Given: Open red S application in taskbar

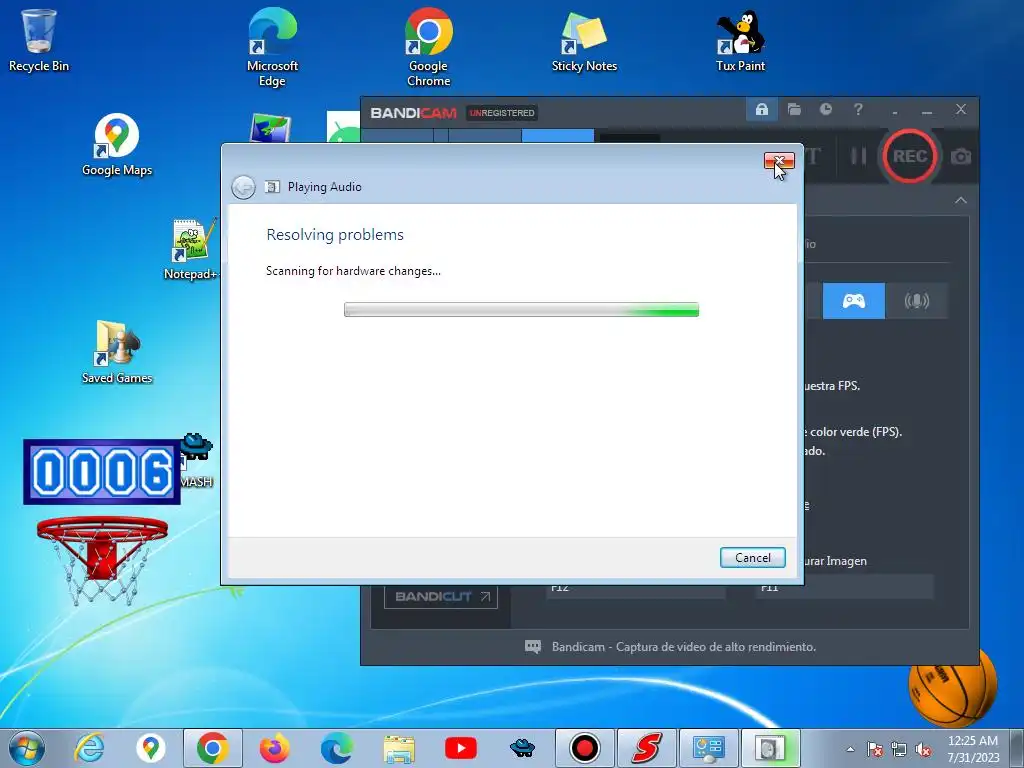Looking at the screenshot, I should pyautogui.click(x=647, y=748).
